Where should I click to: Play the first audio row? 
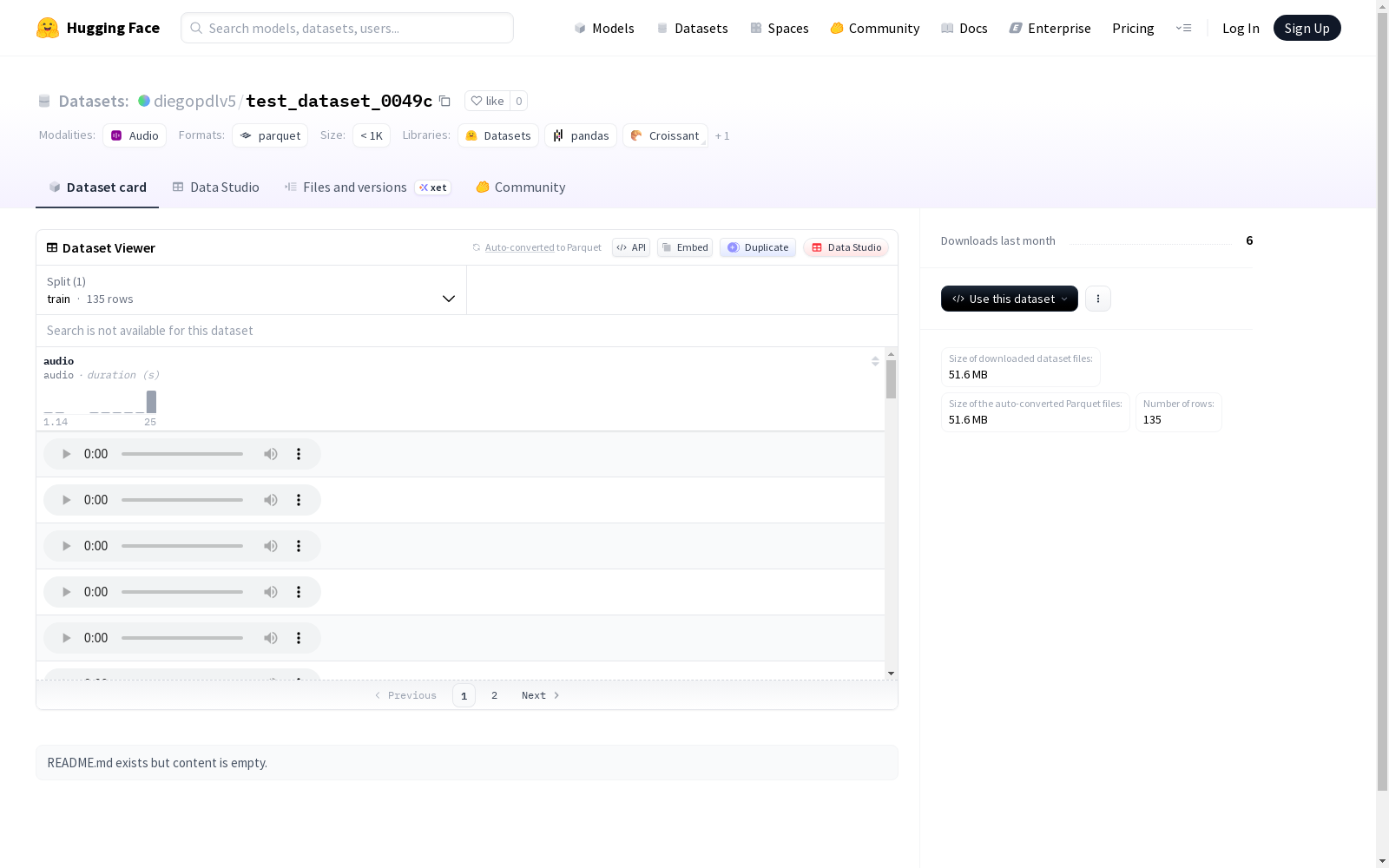[66, 454]
